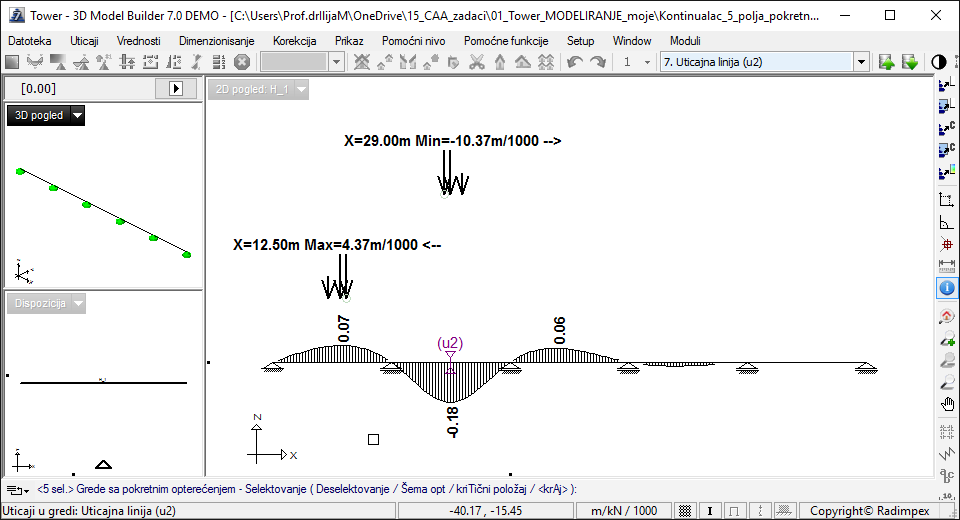
Task: Click the angle measure icon in right toolbar
Action: point(947,222)
